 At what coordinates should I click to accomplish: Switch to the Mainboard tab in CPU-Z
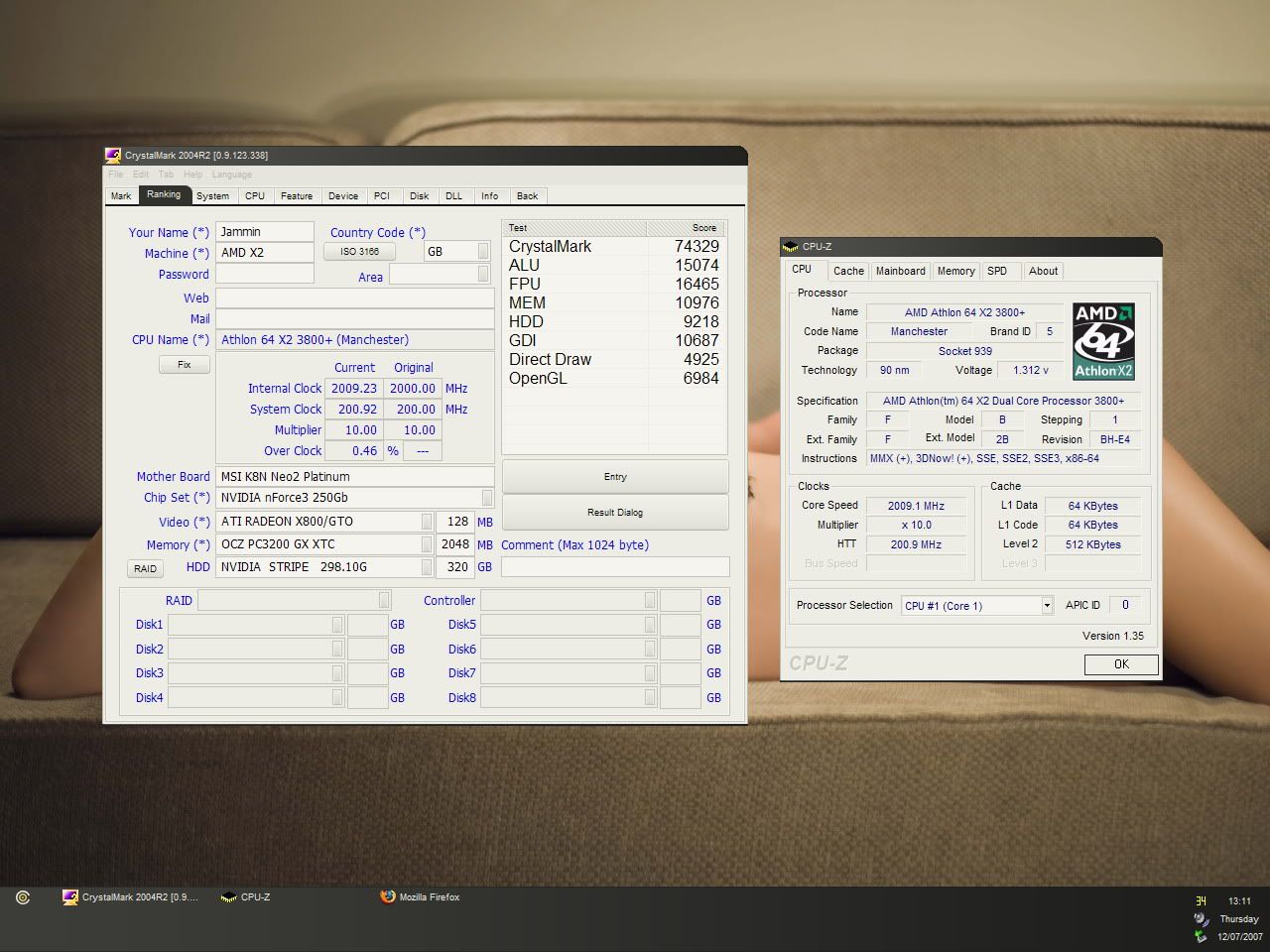(901, 271)
